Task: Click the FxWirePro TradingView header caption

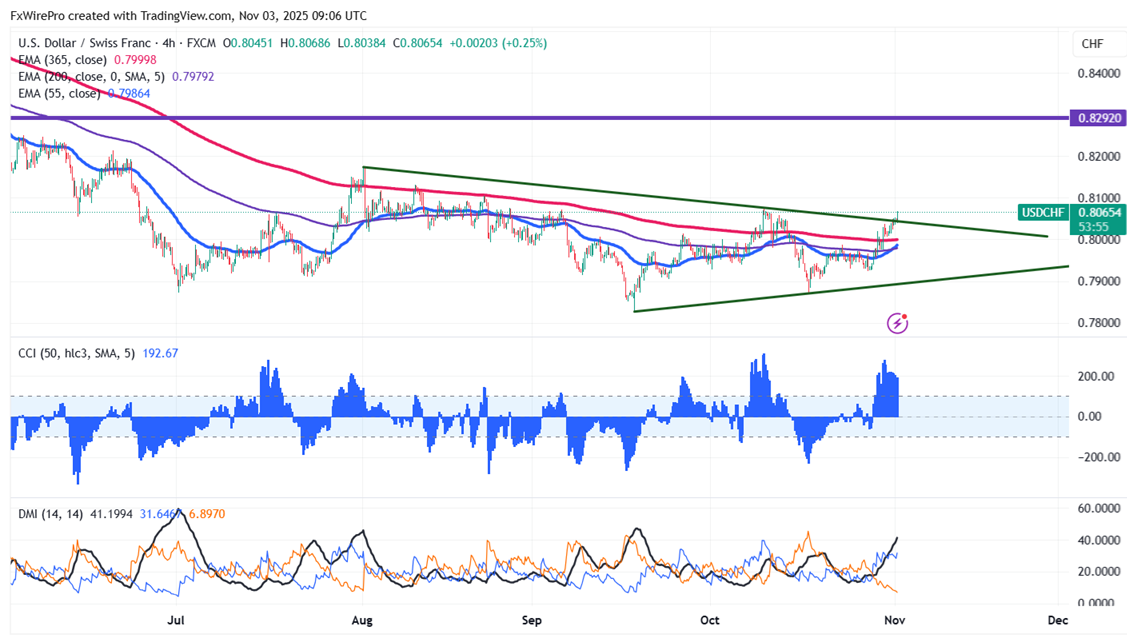Action: (x=188, y=15)
